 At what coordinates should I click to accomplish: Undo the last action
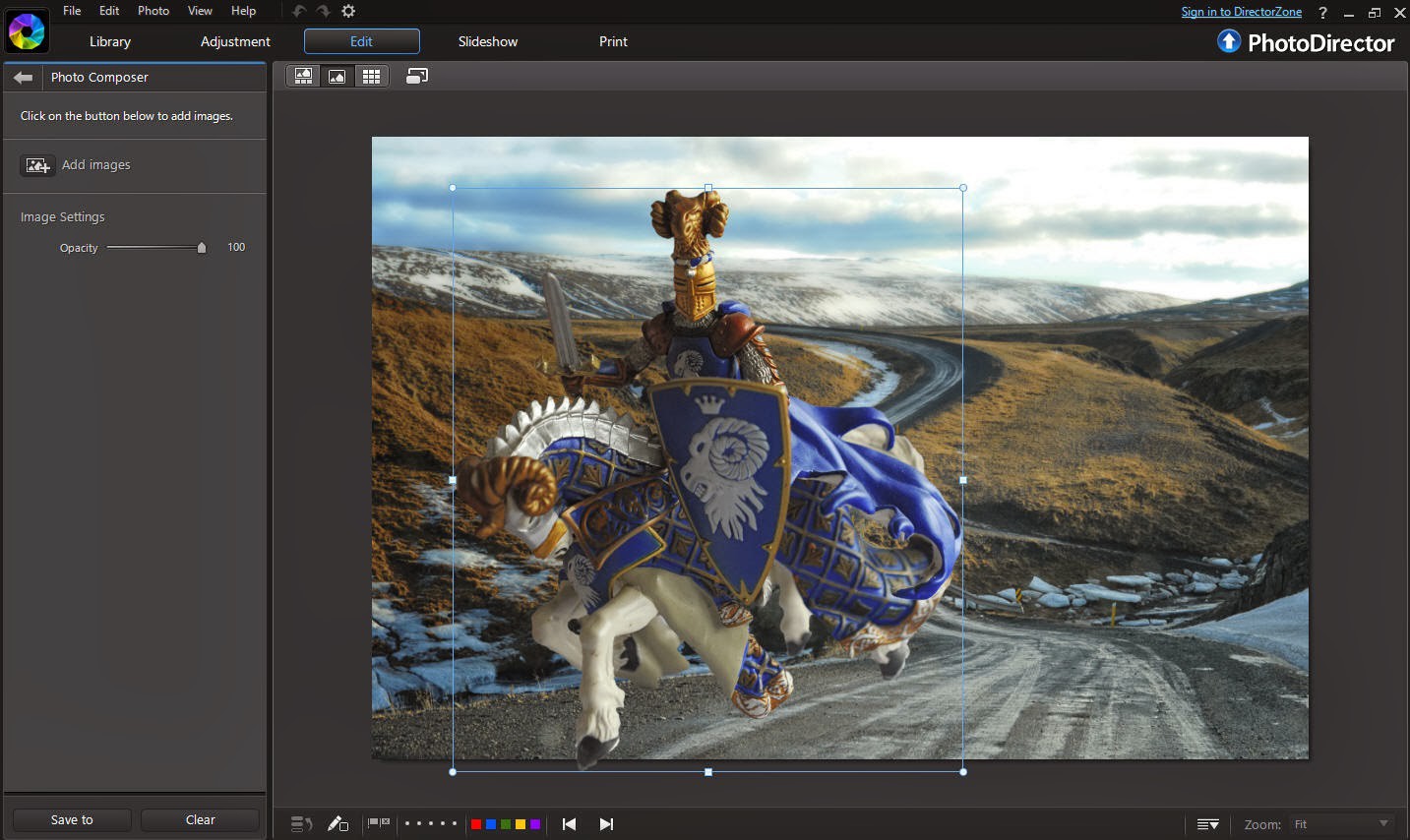tap(300, 11)
